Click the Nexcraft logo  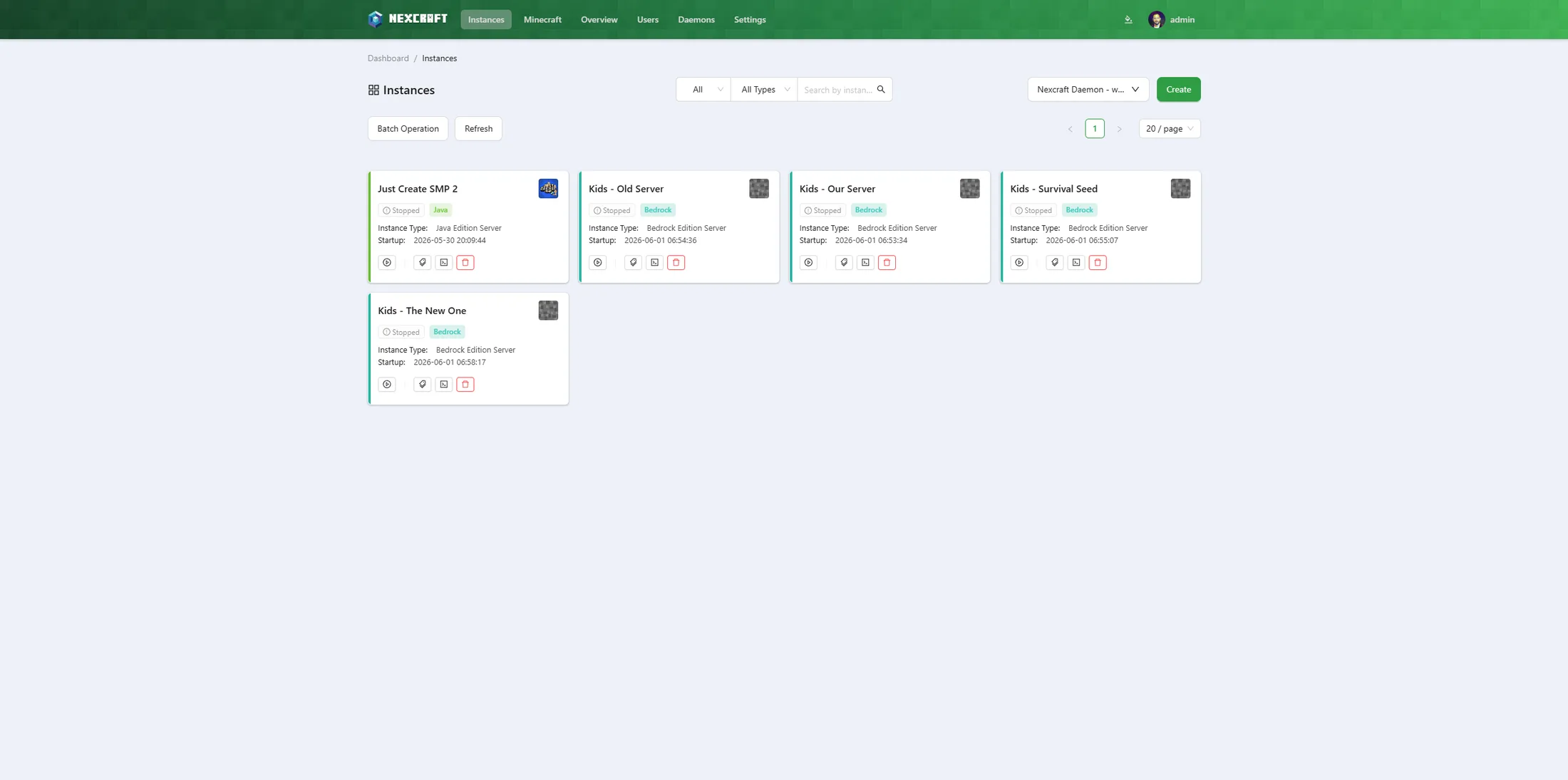point(408,19)
